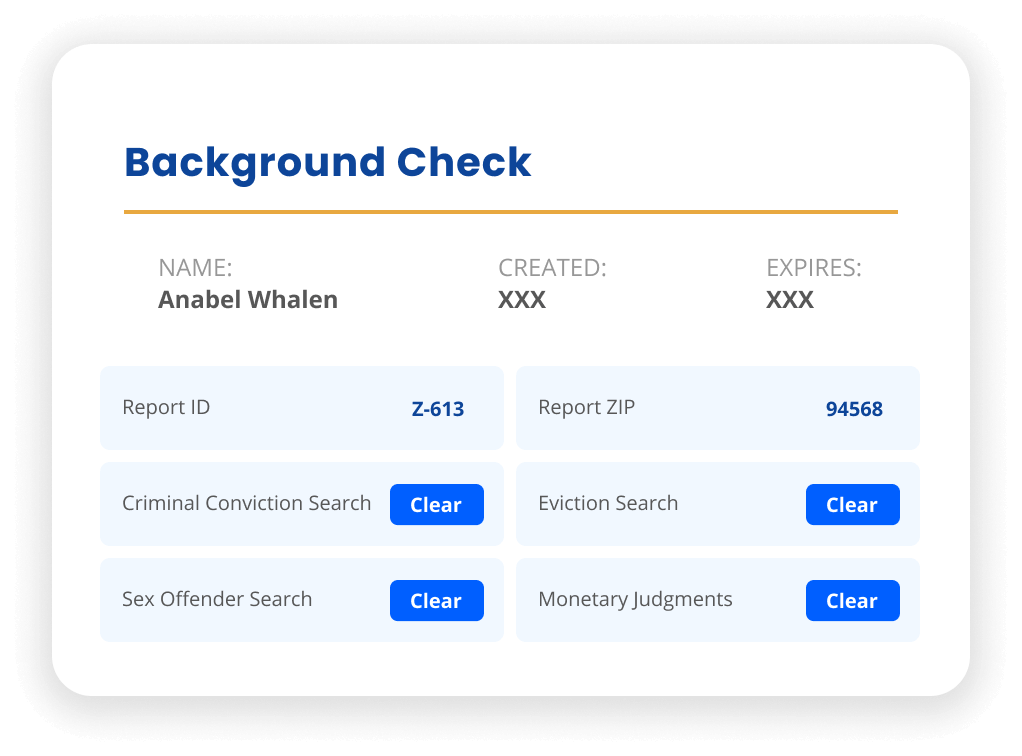Select the Monetary Judgments label
The image size is (1022, 756).
635,599
